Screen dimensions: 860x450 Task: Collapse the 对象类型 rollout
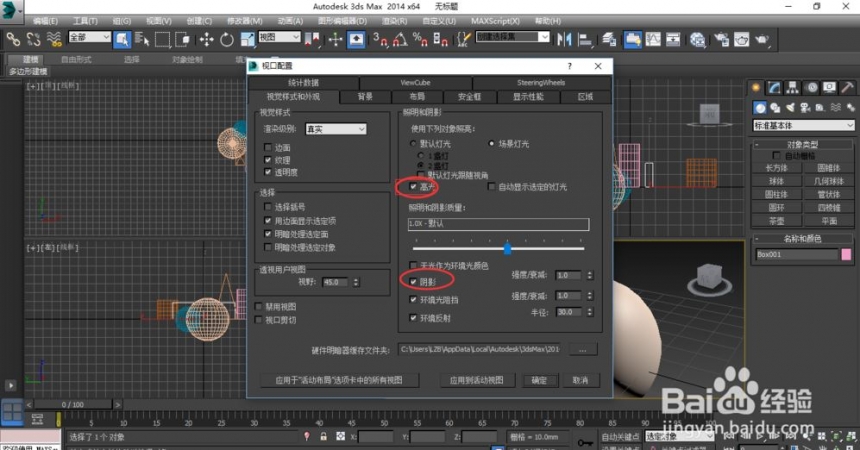pyautogui.click(x=802, y=144)
